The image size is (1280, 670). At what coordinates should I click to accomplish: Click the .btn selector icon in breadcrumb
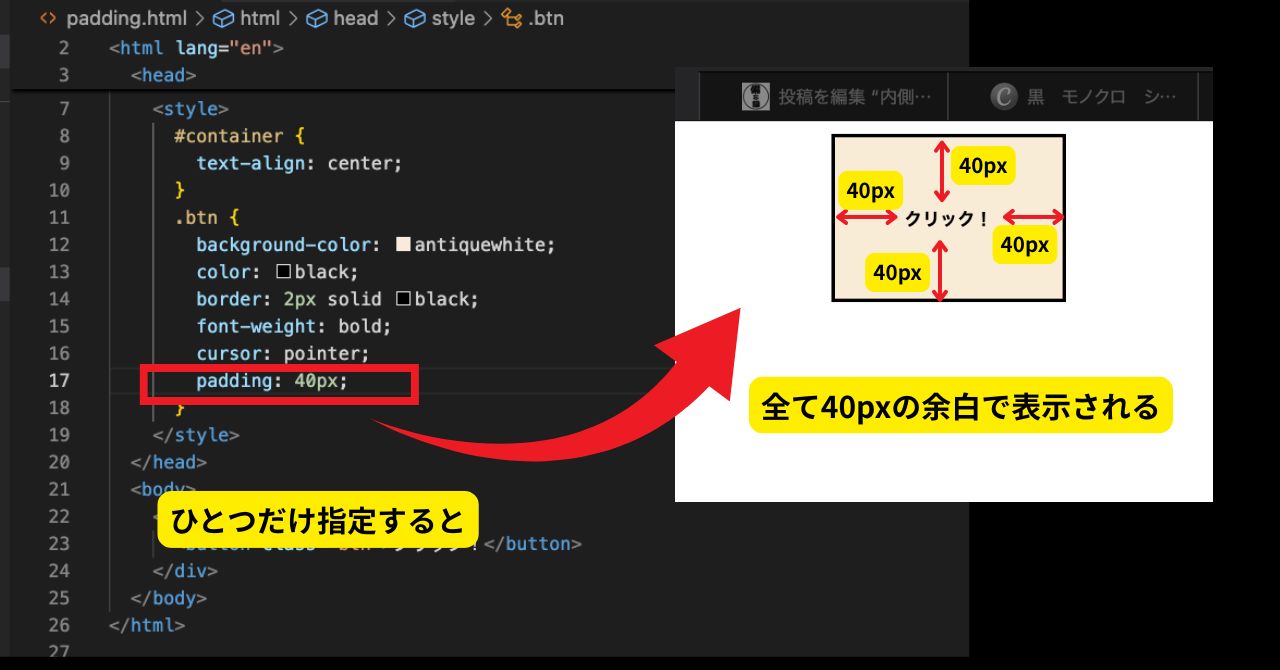point(512,19)
